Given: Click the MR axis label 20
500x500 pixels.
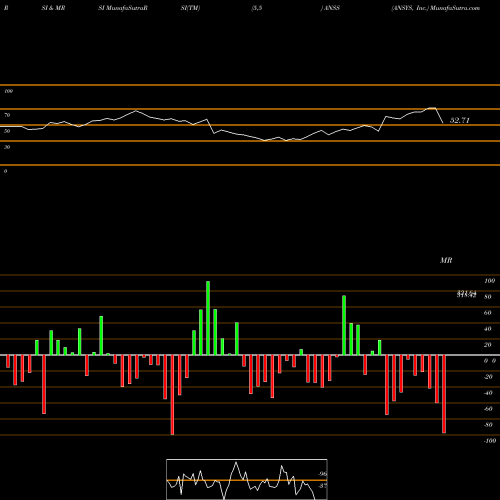Looking at the screenshot, I should (487, 345).
